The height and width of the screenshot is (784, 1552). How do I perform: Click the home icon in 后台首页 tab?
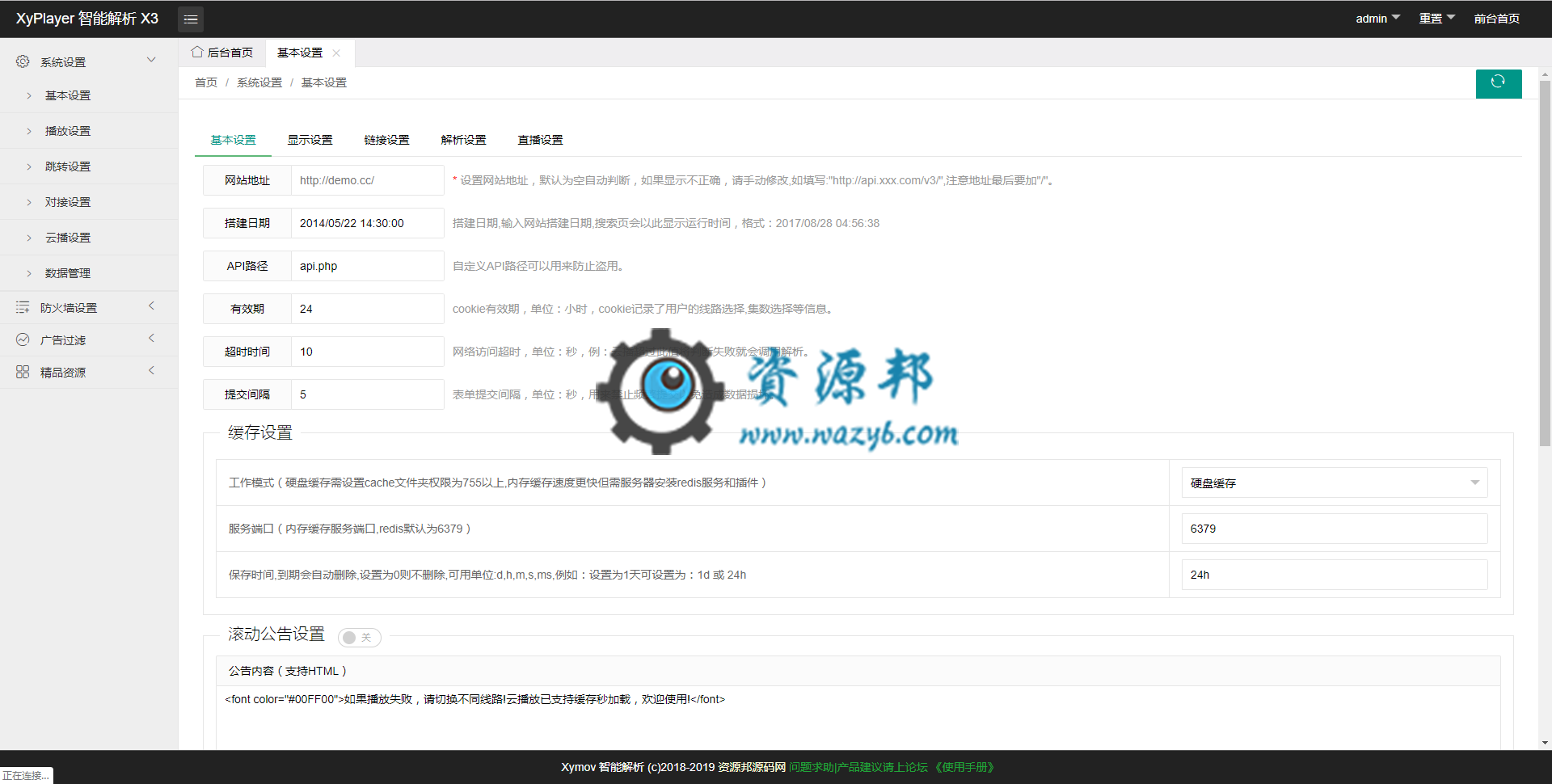click(x=197, y=52)
